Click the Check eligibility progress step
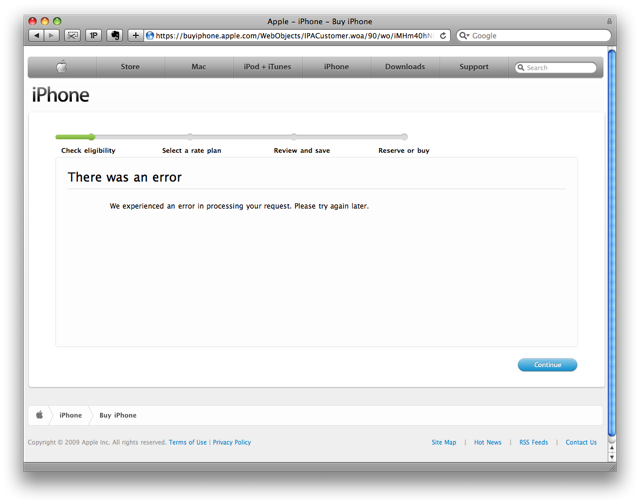Screen dimensions: 640x504 click(88, 151)
